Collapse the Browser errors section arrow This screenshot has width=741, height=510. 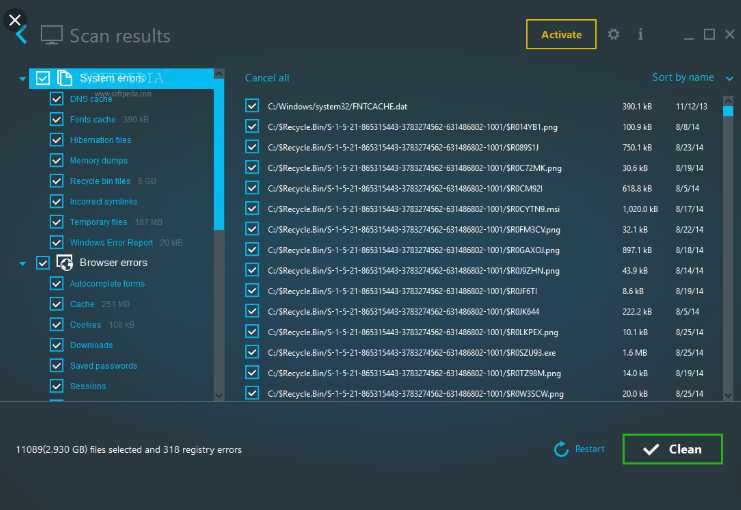click(22, 264)
